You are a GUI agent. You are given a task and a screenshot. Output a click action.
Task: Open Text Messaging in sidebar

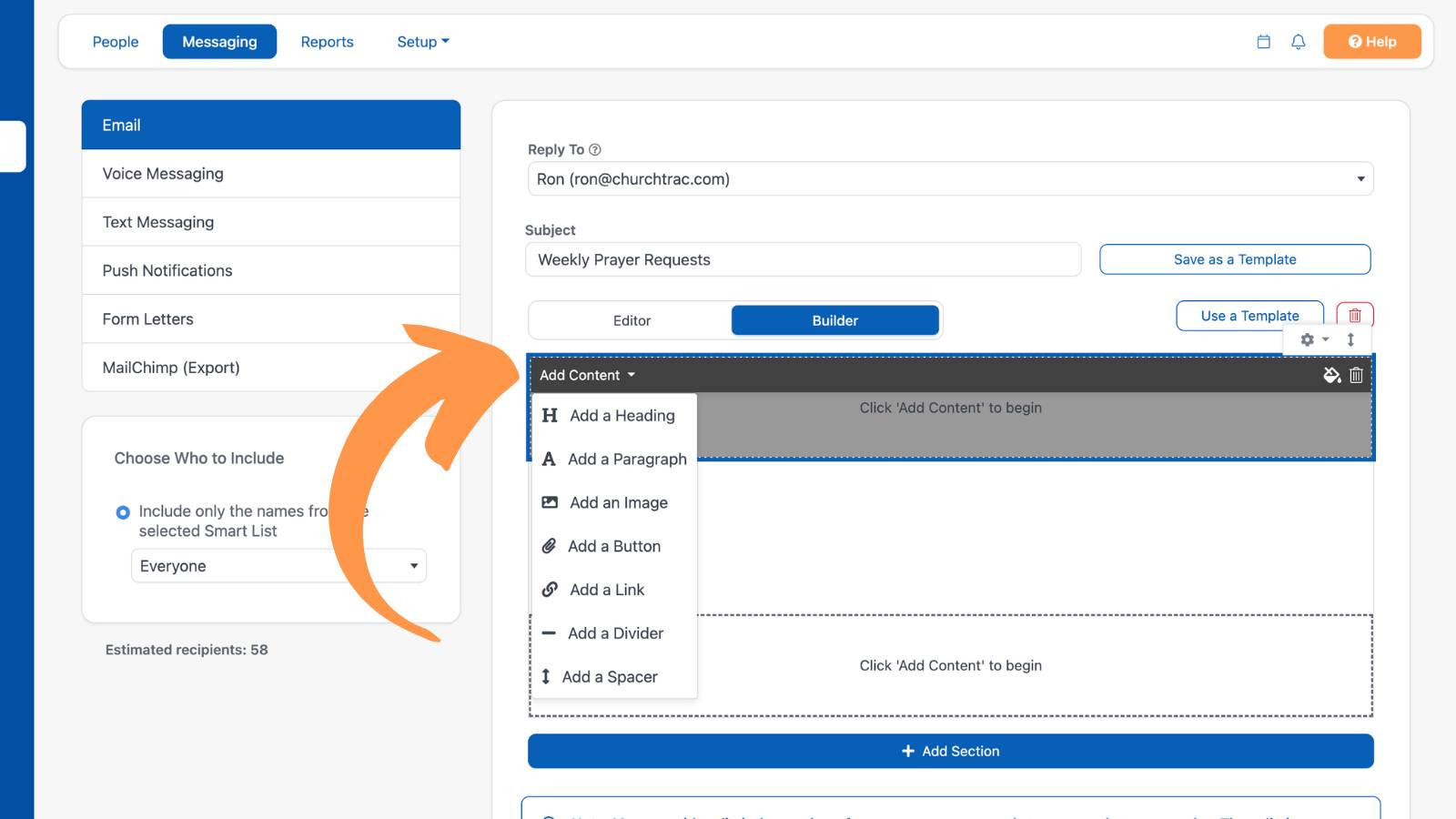coord(271,222)
